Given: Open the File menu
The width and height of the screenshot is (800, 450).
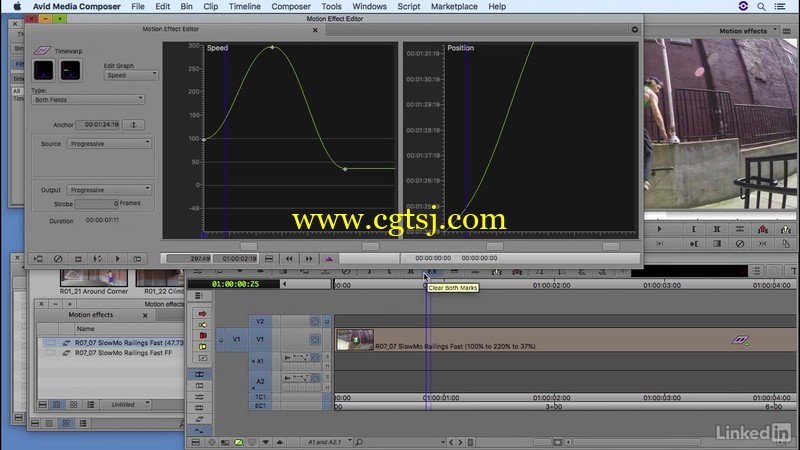Looking at the screenshot, I should [x=138, y=7].
